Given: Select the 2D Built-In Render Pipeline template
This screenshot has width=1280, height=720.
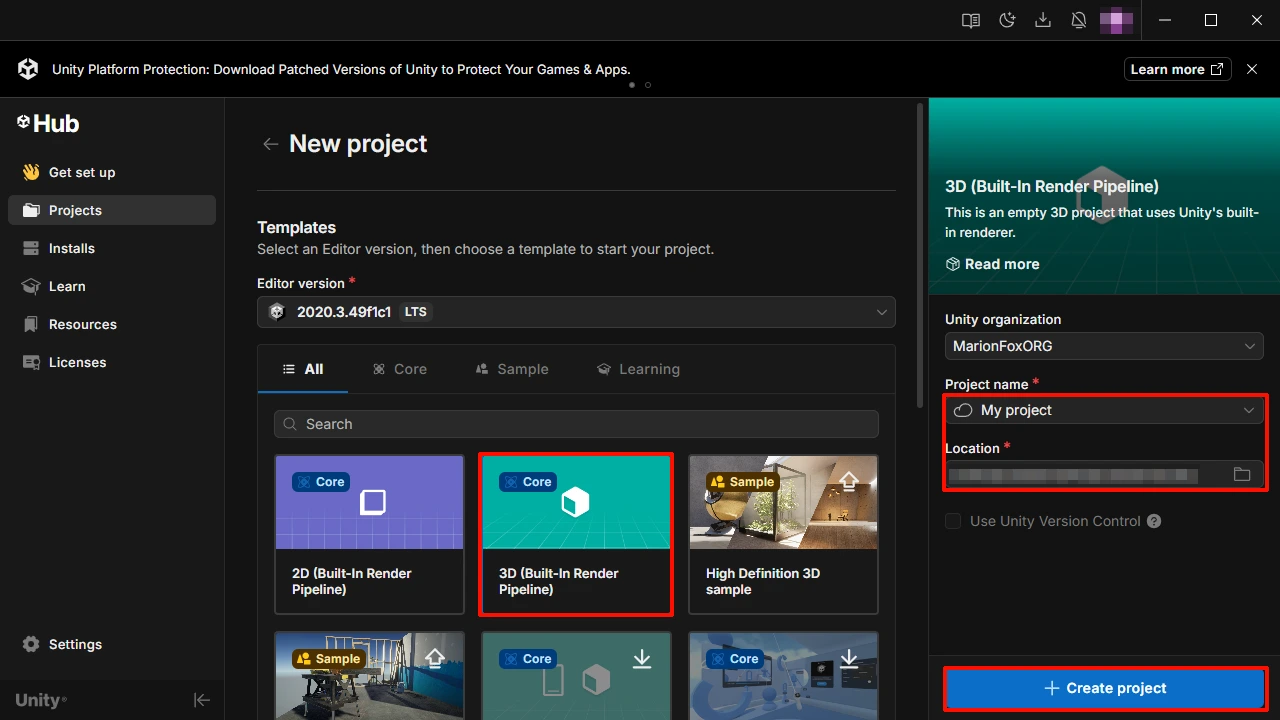Looking at the screenshot, I should click(x=369, y=534).
